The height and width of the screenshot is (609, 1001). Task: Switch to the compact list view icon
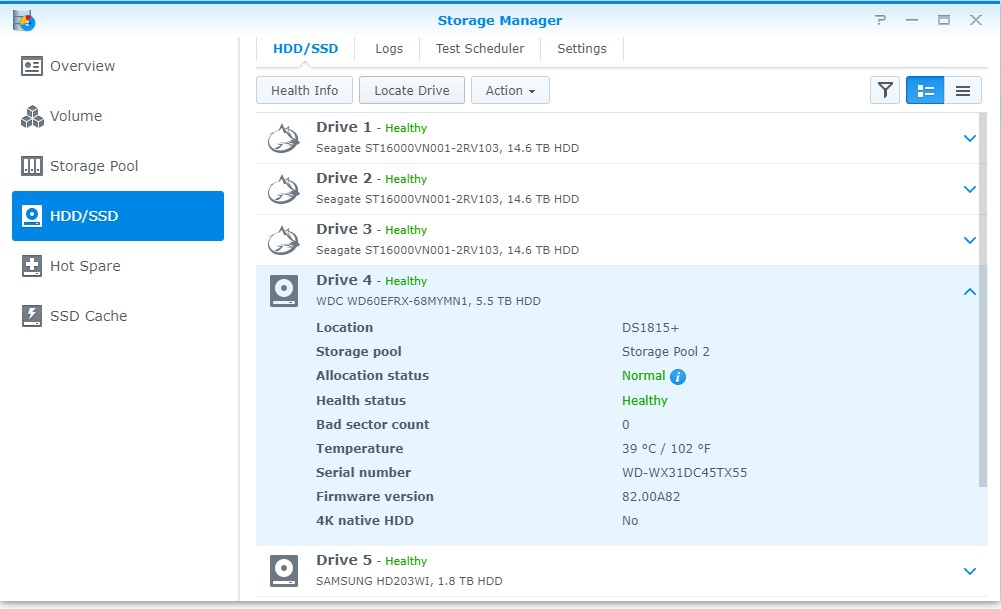pos(963,90)
